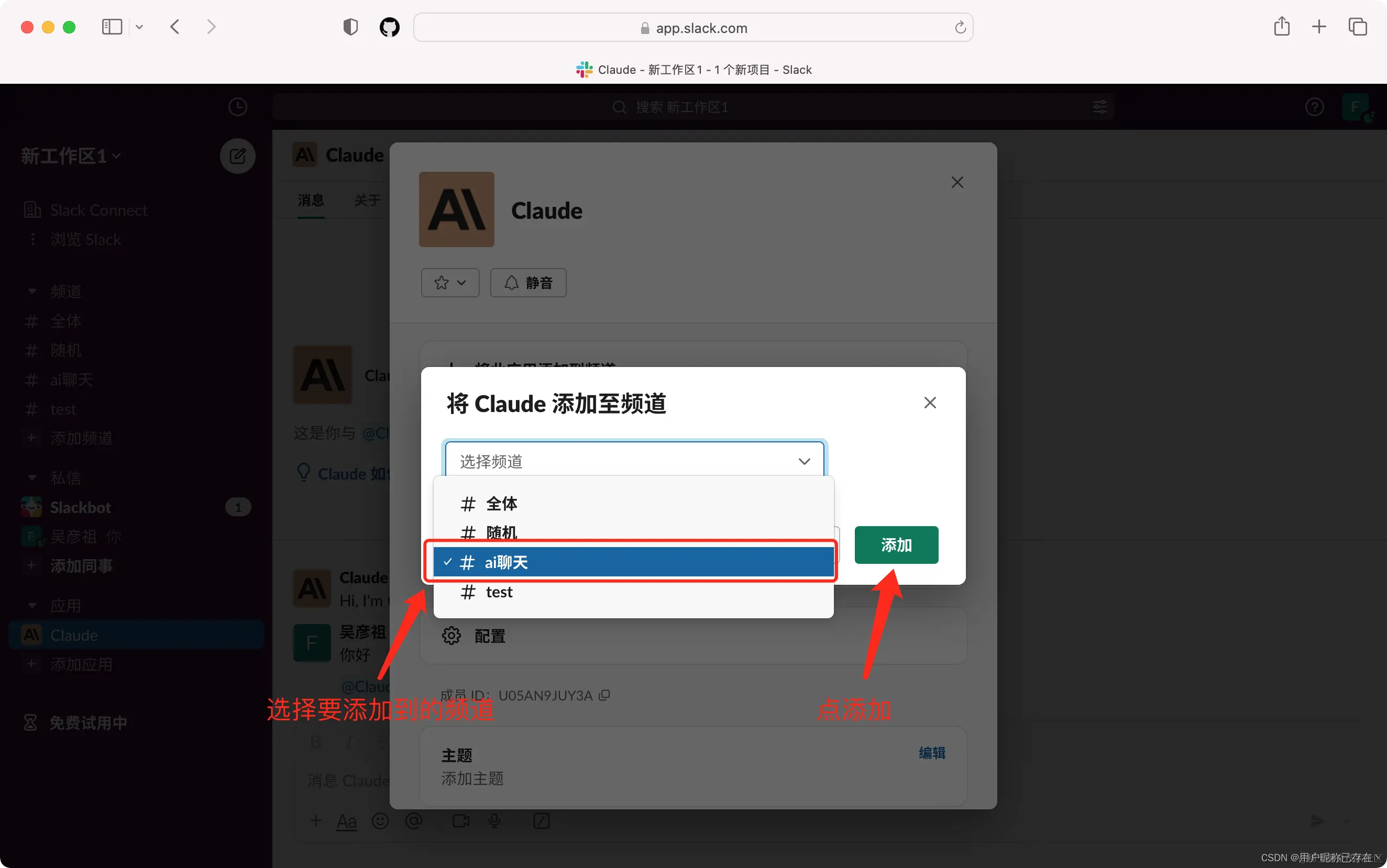Choose the 随机 channel in dropdown list
Viewport: 1387px width, 868px height.
pyautogui.click(x=633, y=533)
